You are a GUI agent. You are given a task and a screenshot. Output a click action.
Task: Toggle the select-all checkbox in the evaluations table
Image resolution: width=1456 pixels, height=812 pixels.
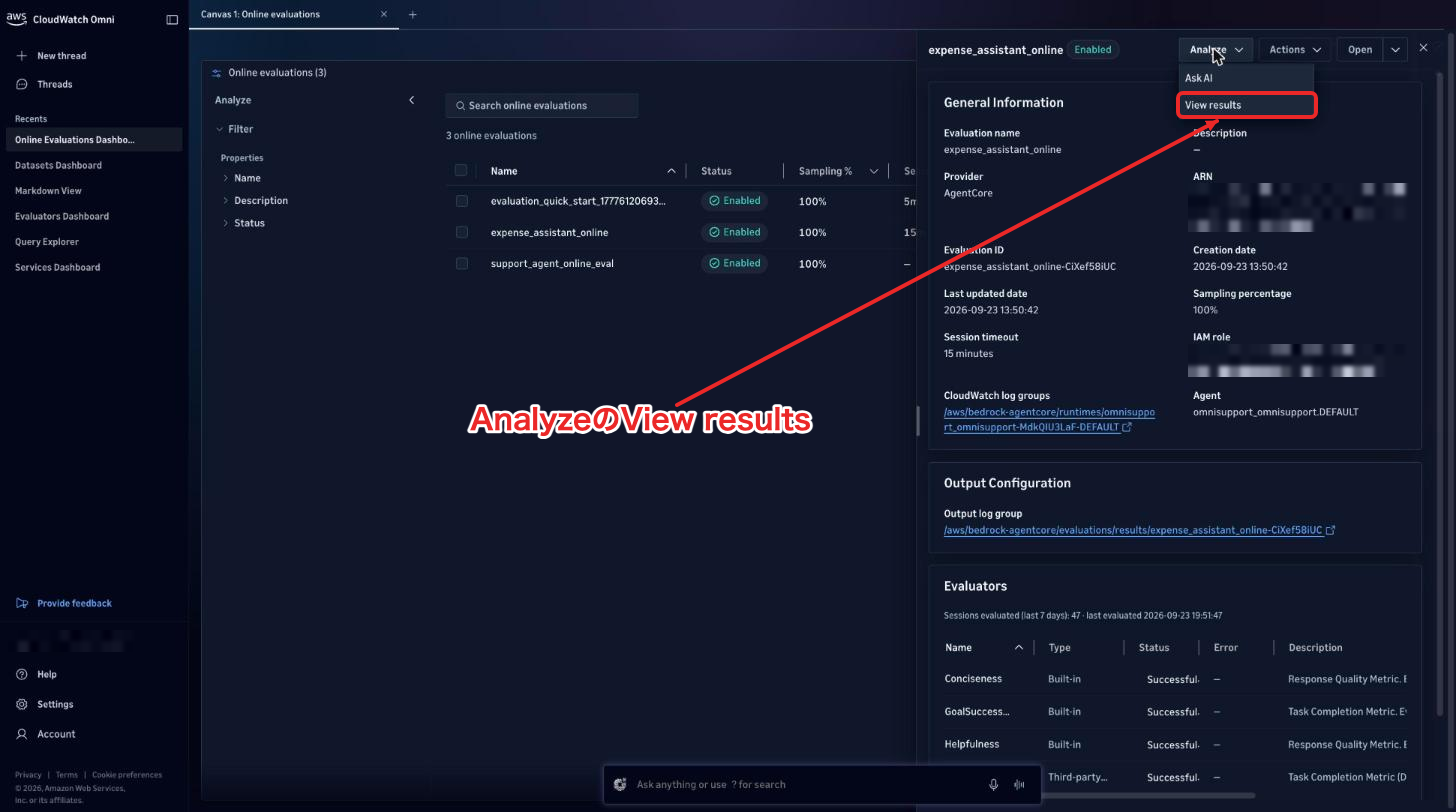point(461,170)
